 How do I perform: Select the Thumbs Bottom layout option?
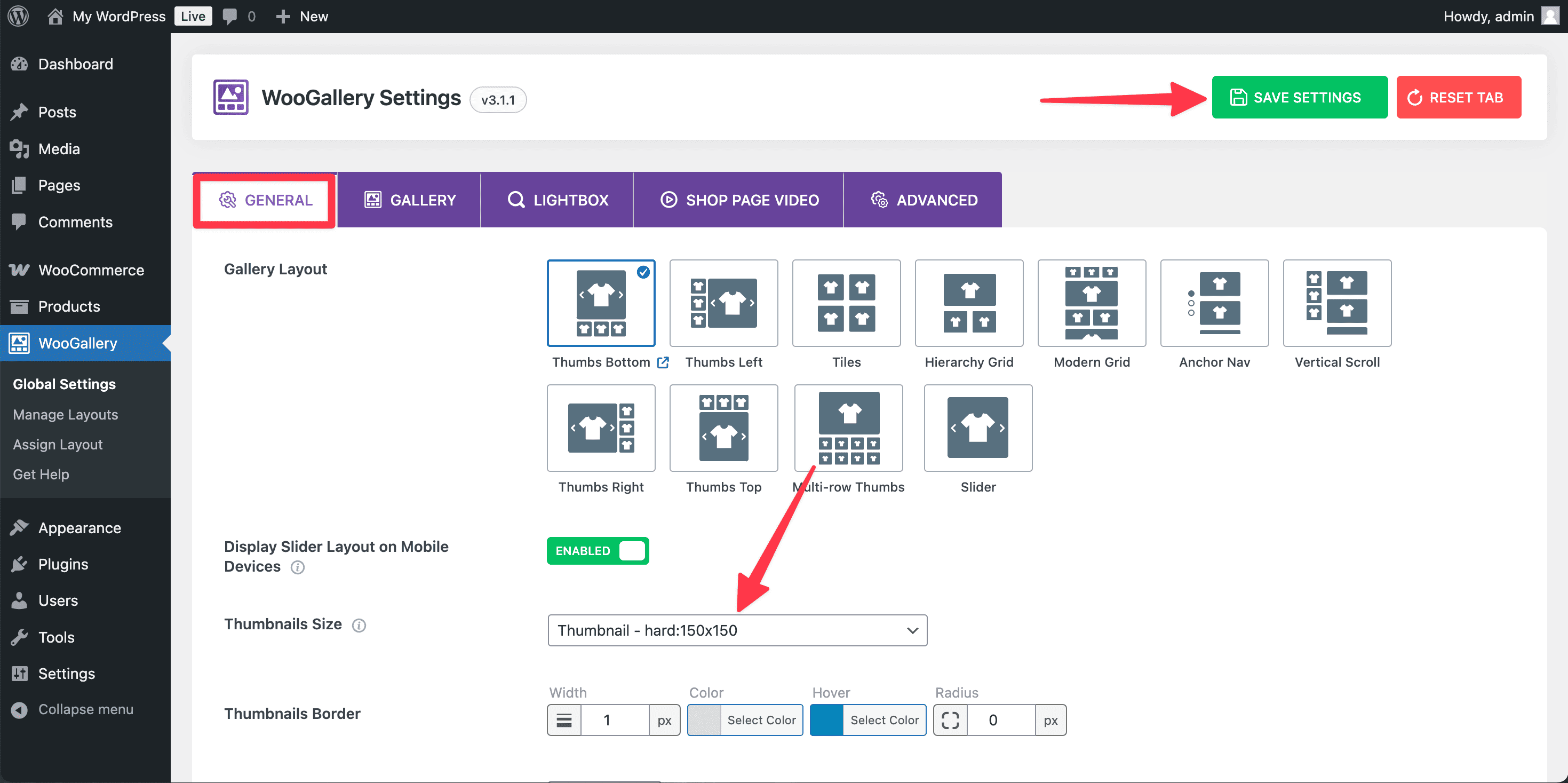click(x=601, y=303)
